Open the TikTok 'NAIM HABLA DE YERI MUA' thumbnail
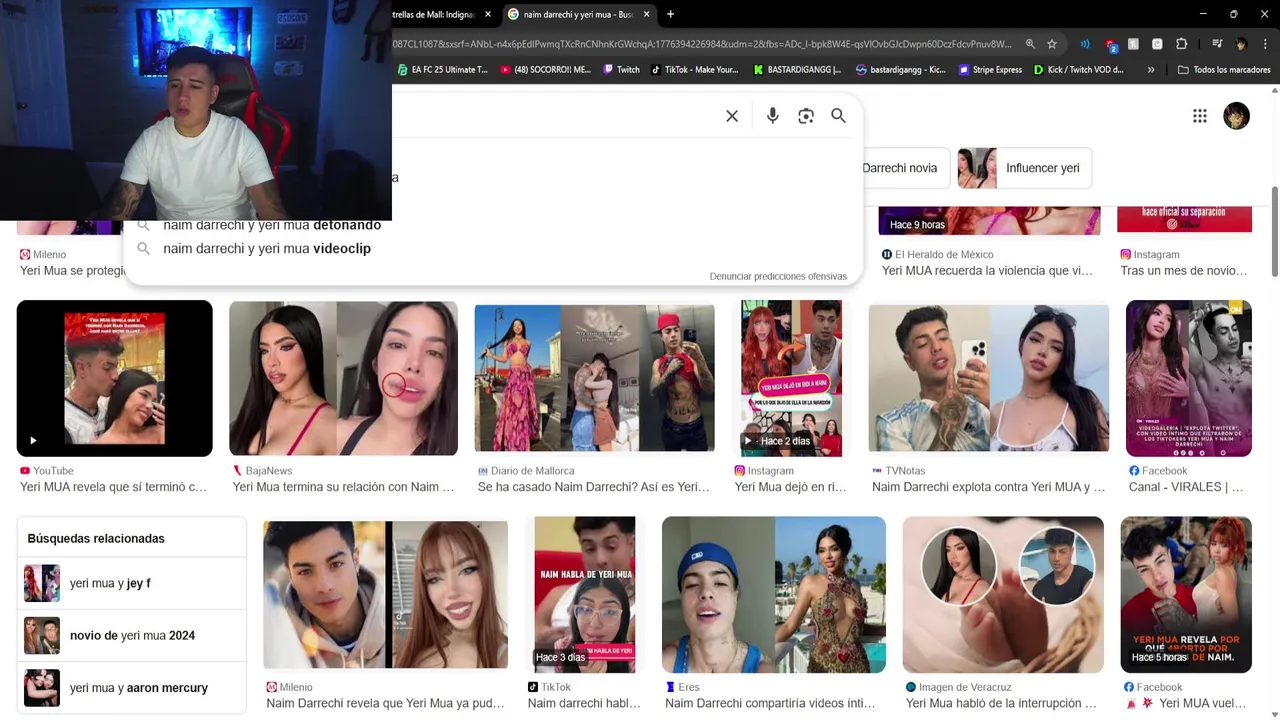This screenshot has width=1280, height=720. (584, 594)
